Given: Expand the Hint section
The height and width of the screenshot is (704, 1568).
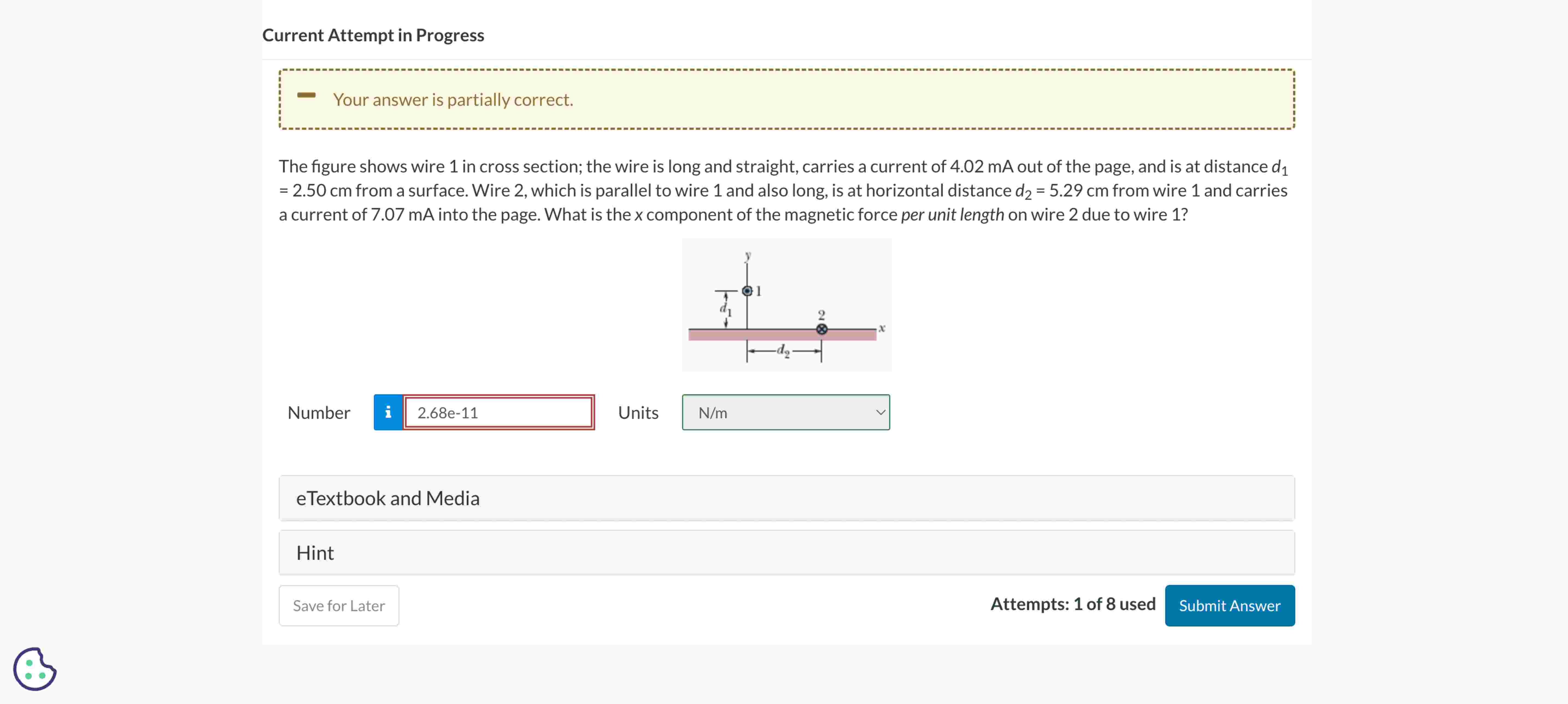Looking at the screenshot, I should [x=315, y=552].
